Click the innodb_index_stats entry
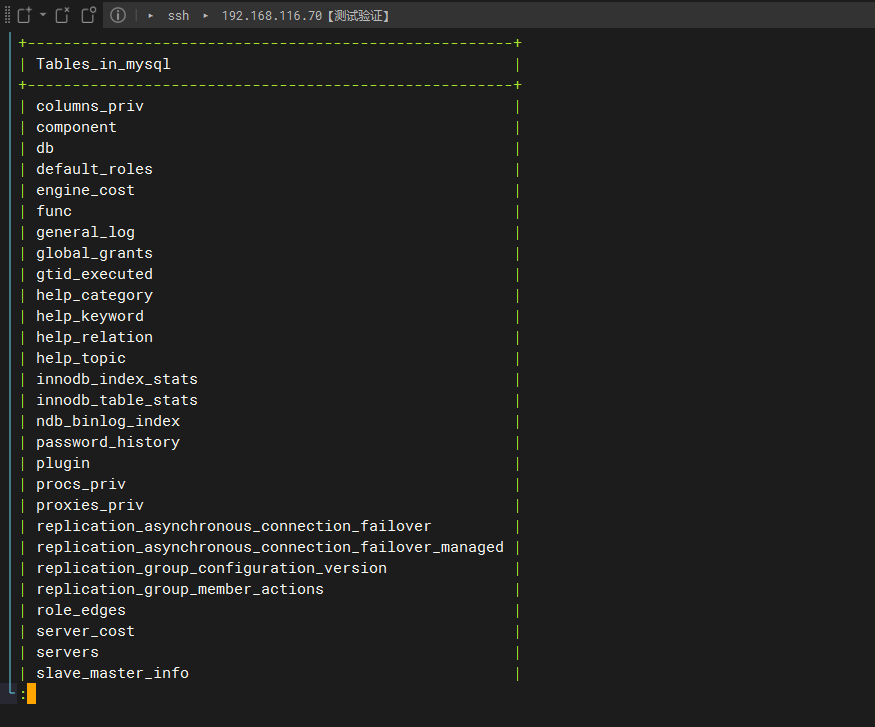 [x=117, y=379]
